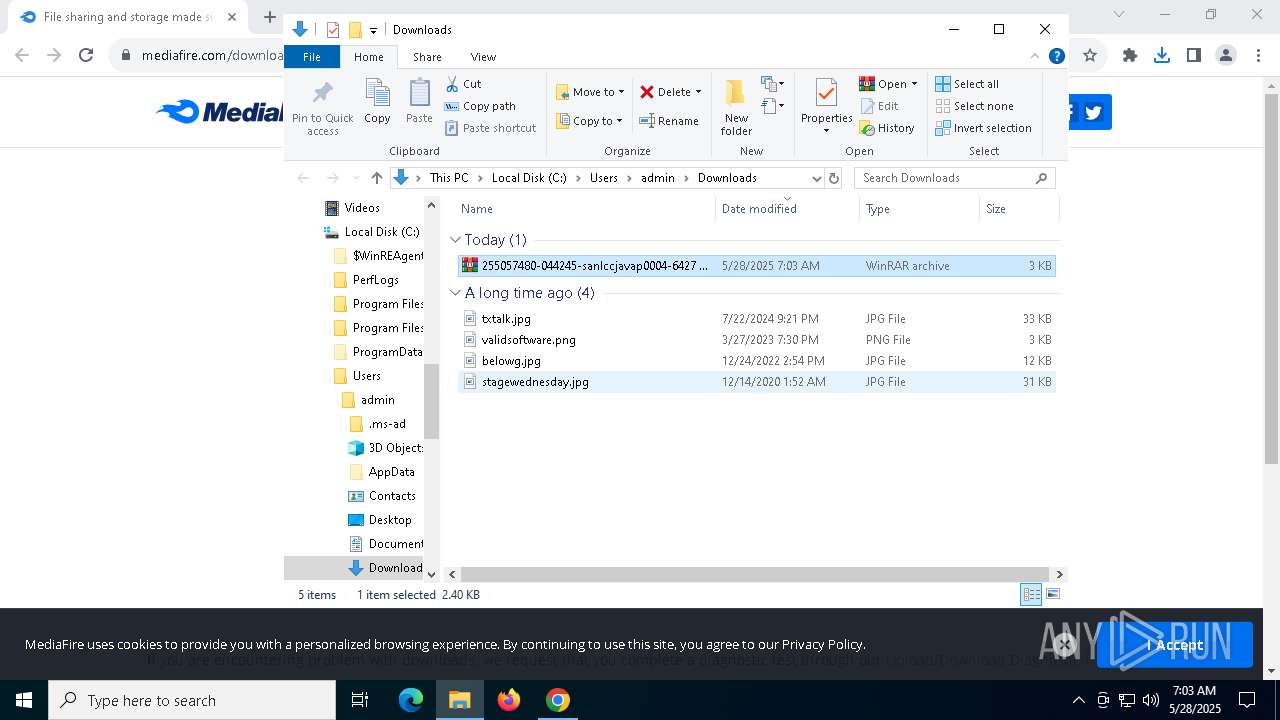The image size is (1280, 720).
Task: Open the Move to dropdown
Action: click(590, 92)
